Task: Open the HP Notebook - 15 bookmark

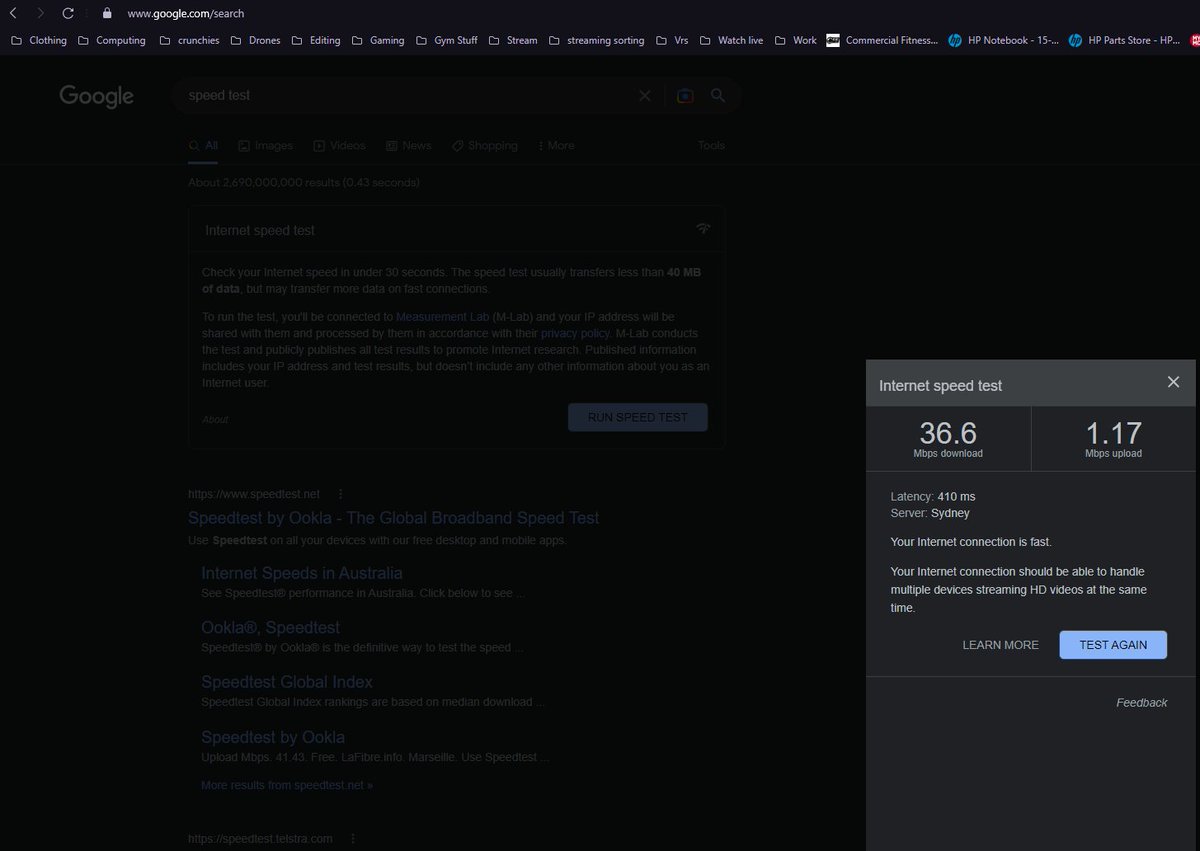Action: coord(1003,41)
